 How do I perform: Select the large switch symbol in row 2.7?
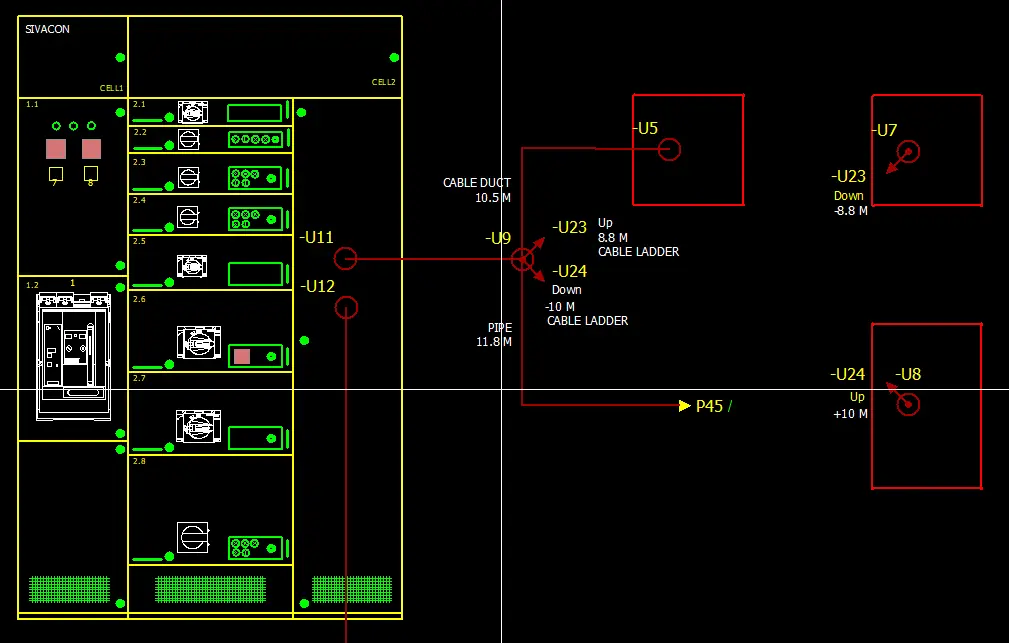click(198, 426)
